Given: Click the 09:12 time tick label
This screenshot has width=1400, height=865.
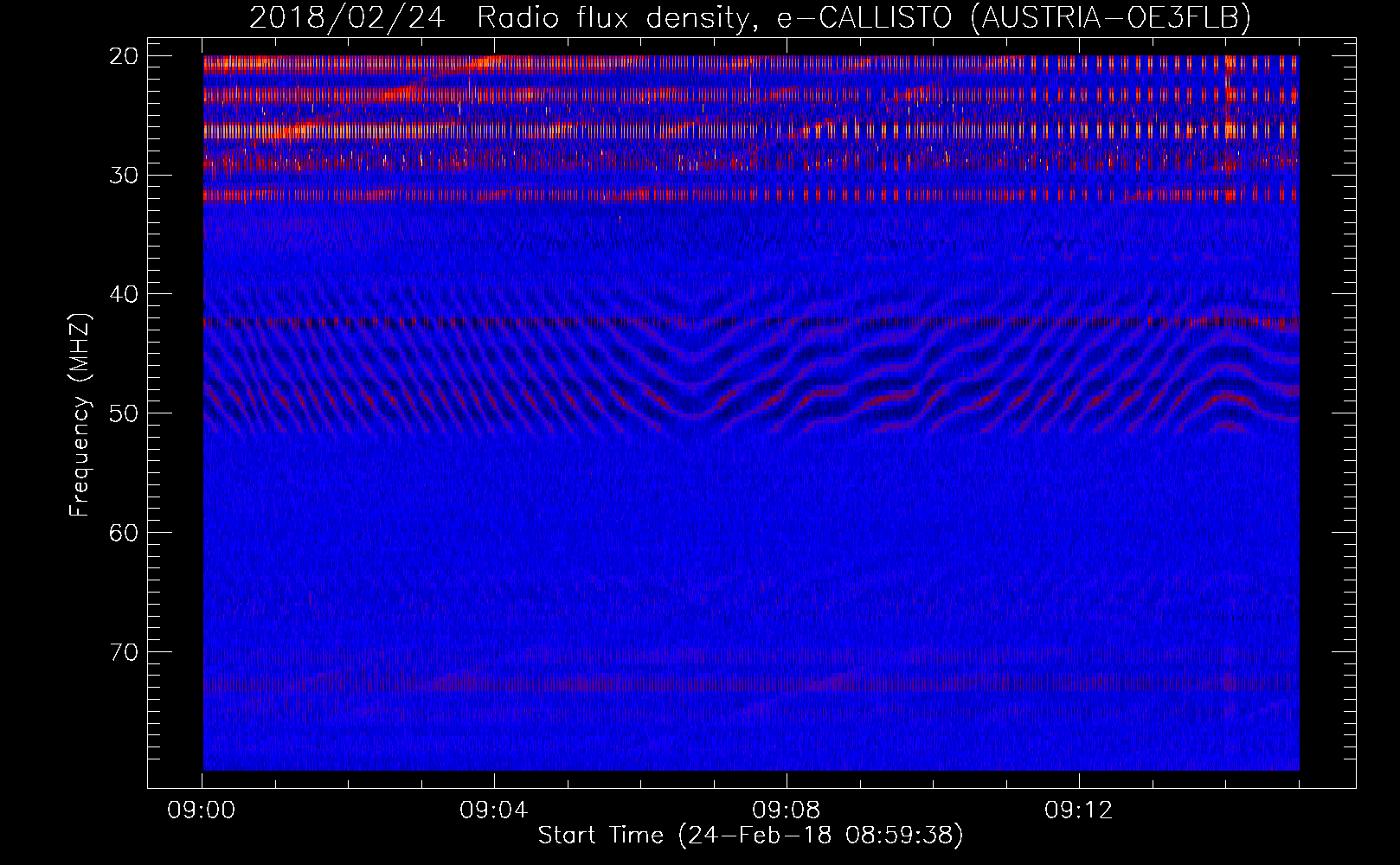Looking at the screenshot, I should click(x=1079, y=811).
